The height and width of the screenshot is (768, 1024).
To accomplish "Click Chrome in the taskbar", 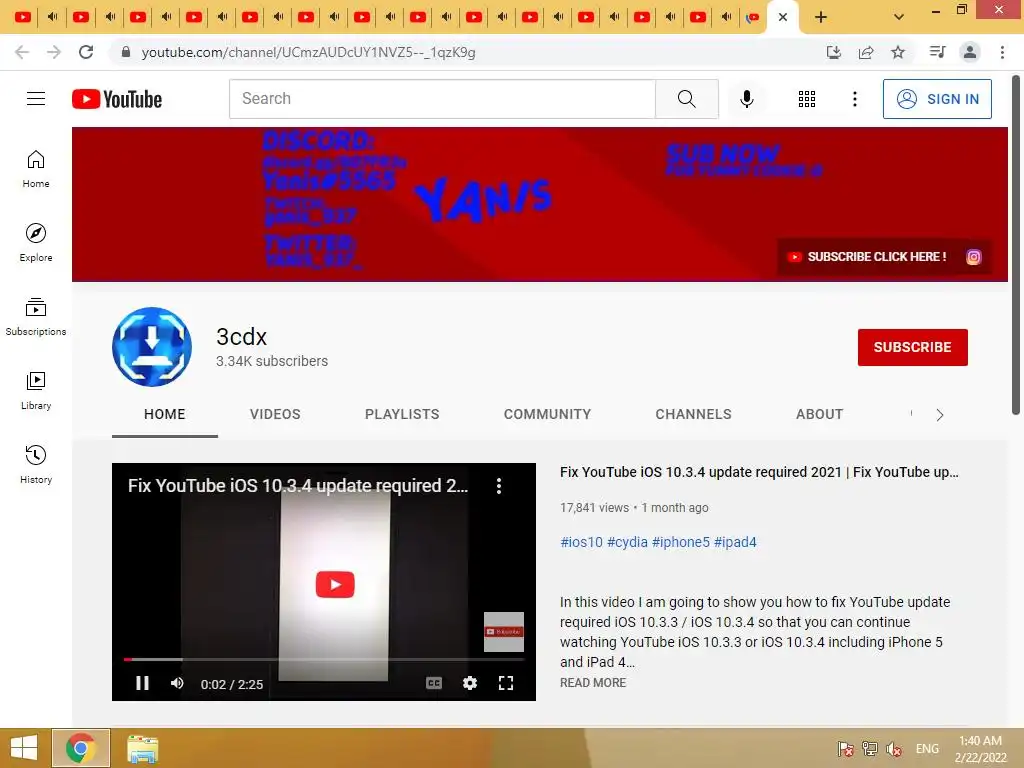I will [80, 748].
